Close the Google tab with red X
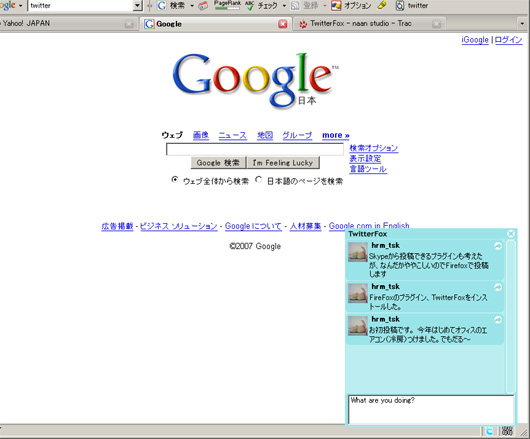 (x=283, y=24)
